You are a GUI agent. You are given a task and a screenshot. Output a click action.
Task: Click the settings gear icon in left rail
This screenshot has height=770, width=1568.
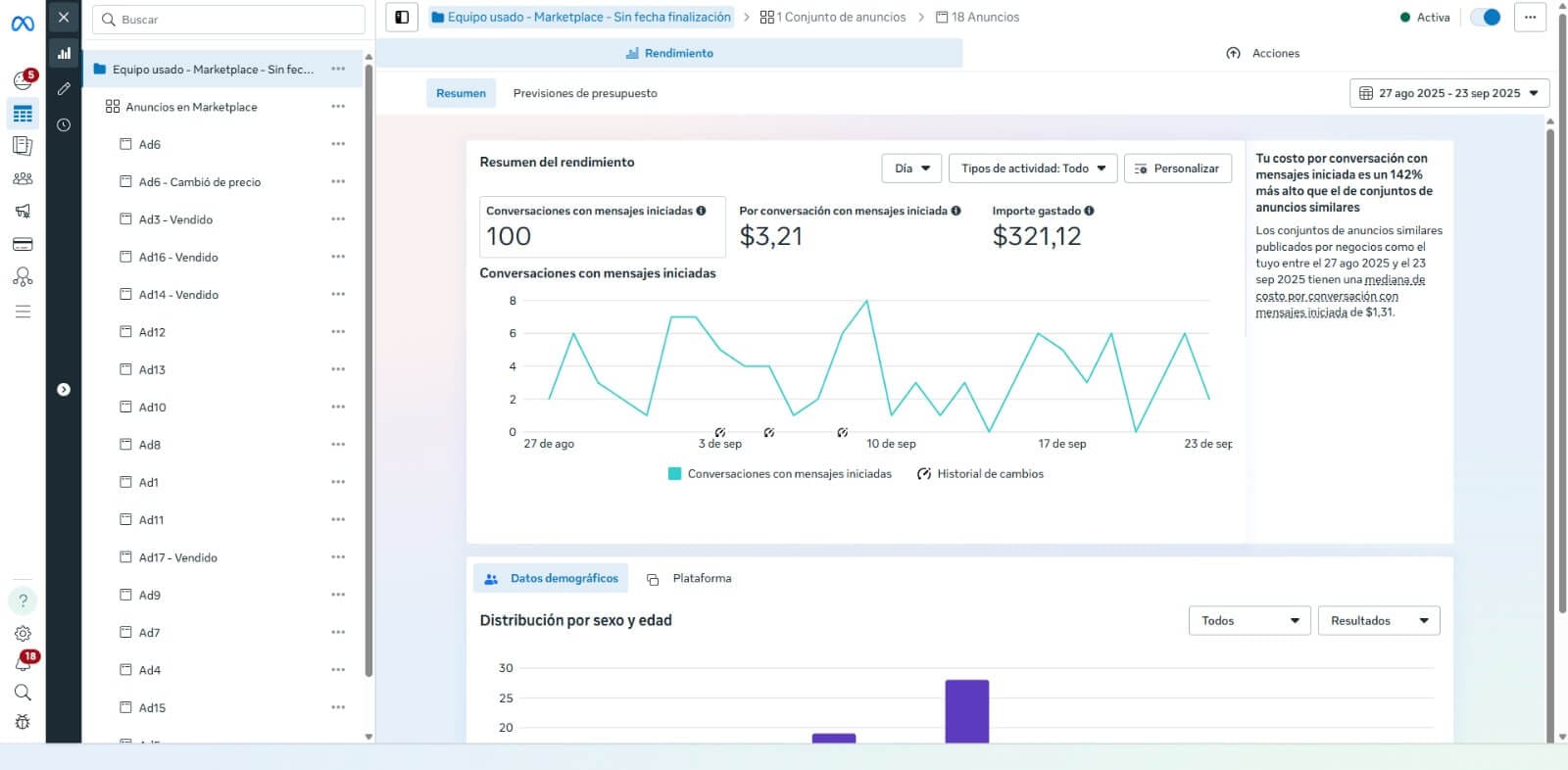23,634
